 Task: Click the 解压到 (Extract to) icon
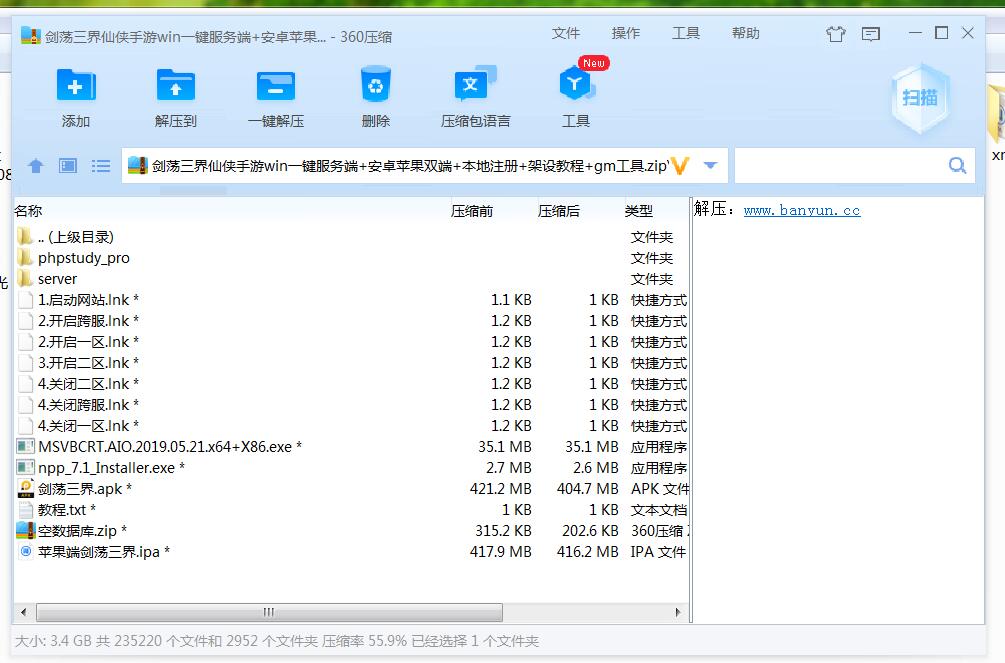click(x=176, y=88)
